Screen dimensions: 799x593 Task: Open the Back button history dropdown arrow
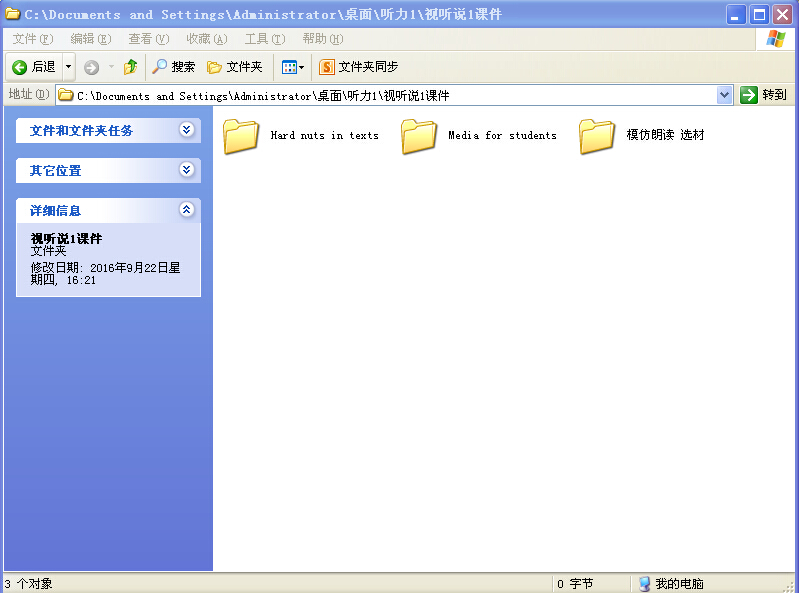coord(68,67)
